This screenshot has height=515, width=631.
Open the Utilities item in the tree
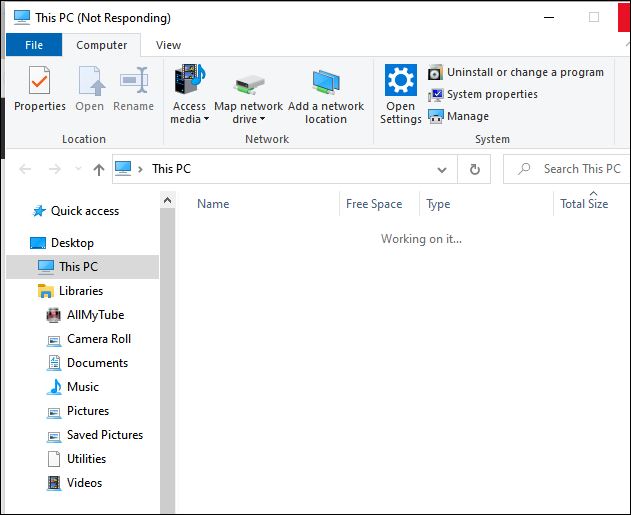click(x=76, y=459)
